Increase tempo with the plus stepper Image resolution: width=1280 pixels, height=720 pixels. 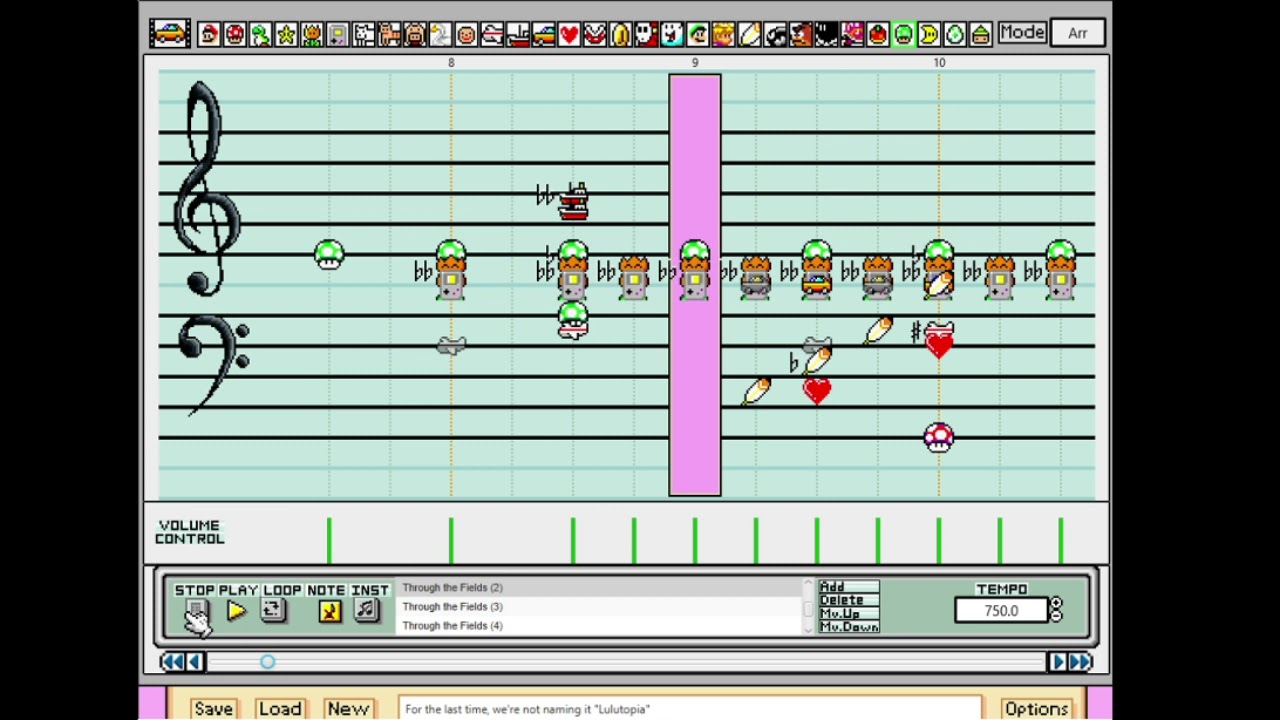tap(1056, 604)
